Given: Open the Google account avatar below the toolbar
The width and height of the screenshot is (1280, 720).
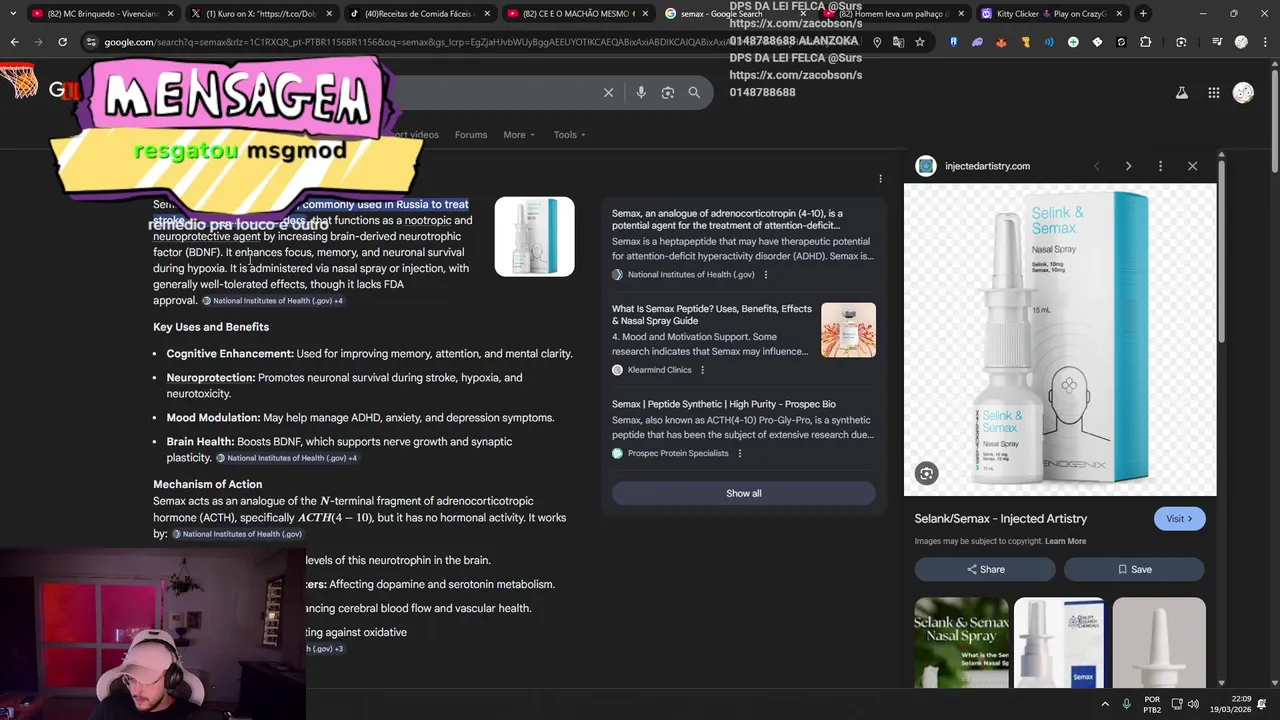Looking at the screenshot, I should 1243,92.
